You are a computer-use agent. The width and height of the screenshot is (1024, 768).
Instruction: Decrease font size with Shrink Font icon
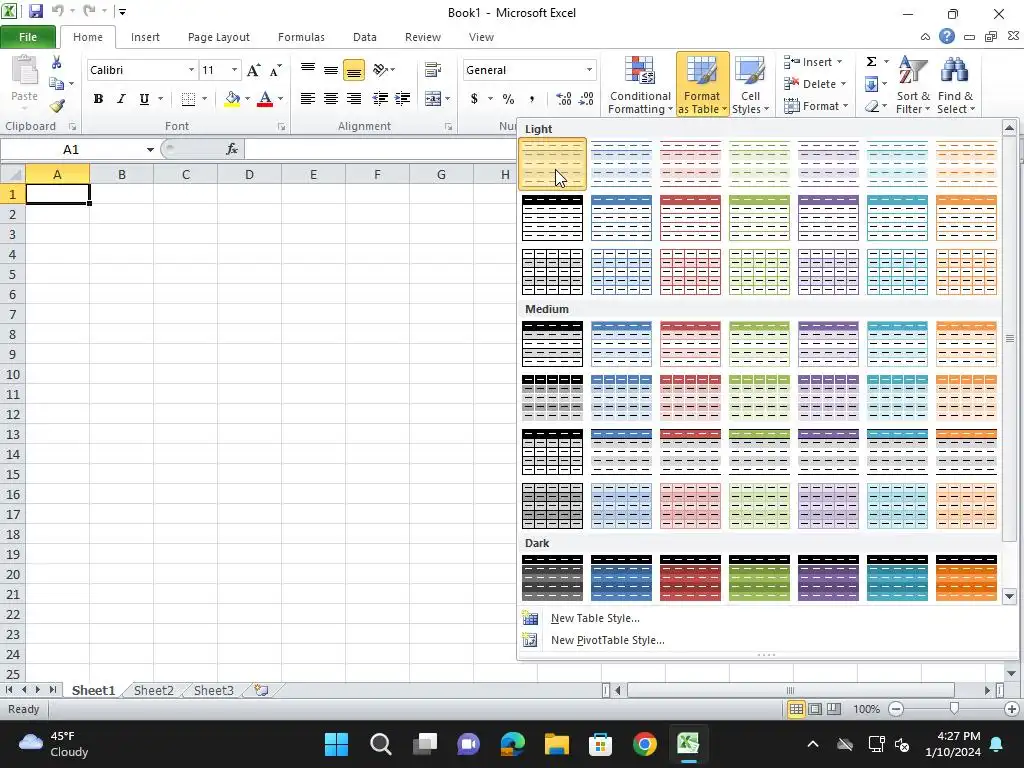point(276,71)
